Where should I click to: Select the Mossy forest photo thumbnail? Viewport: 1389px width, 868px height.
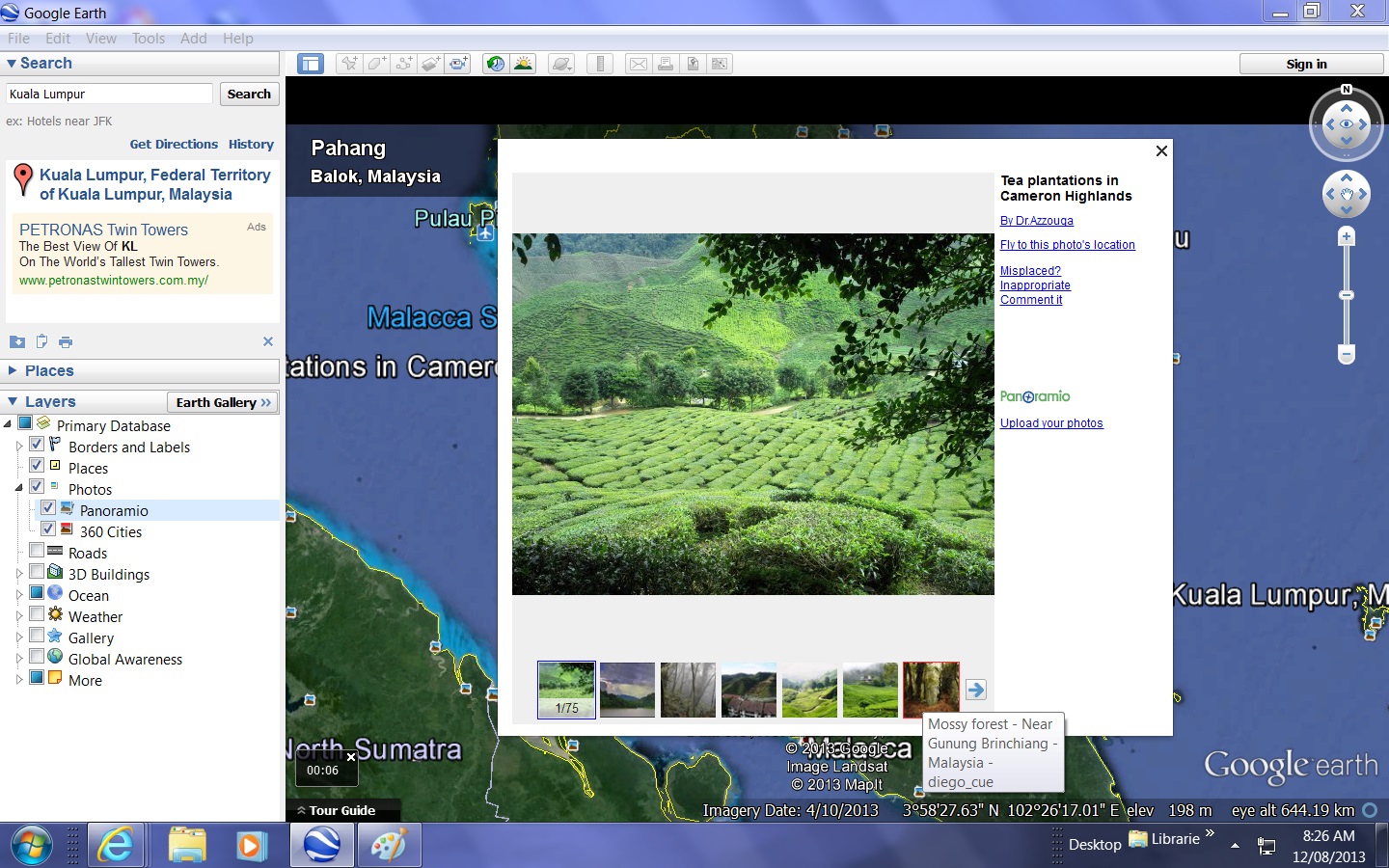pos(931,689)
